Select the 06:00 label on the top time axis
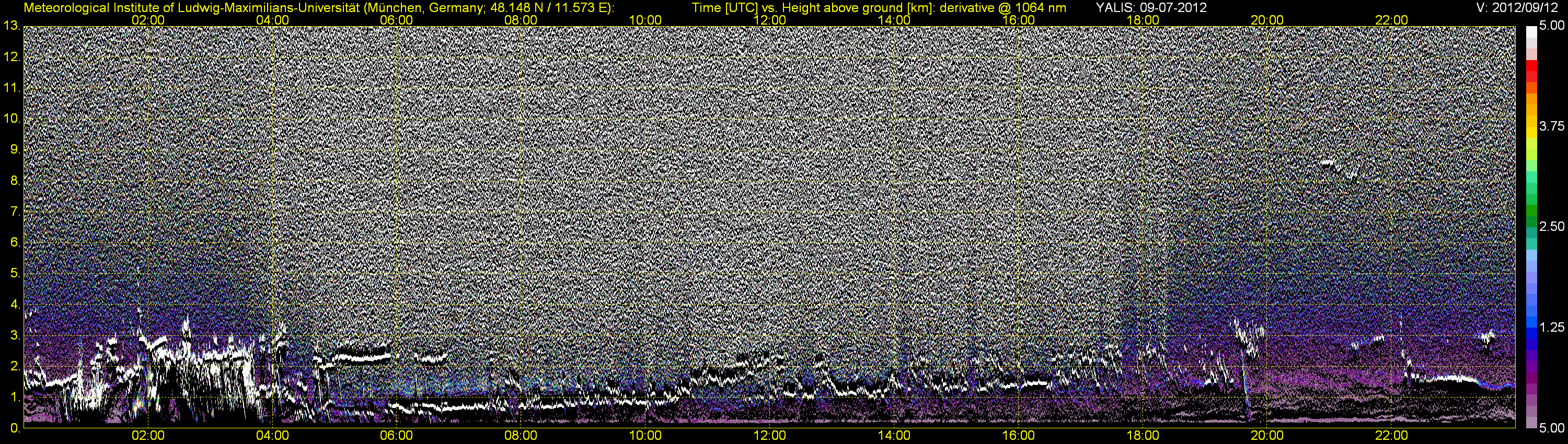This screenshot has height=444, width=1568. click(x=396, y=20)
